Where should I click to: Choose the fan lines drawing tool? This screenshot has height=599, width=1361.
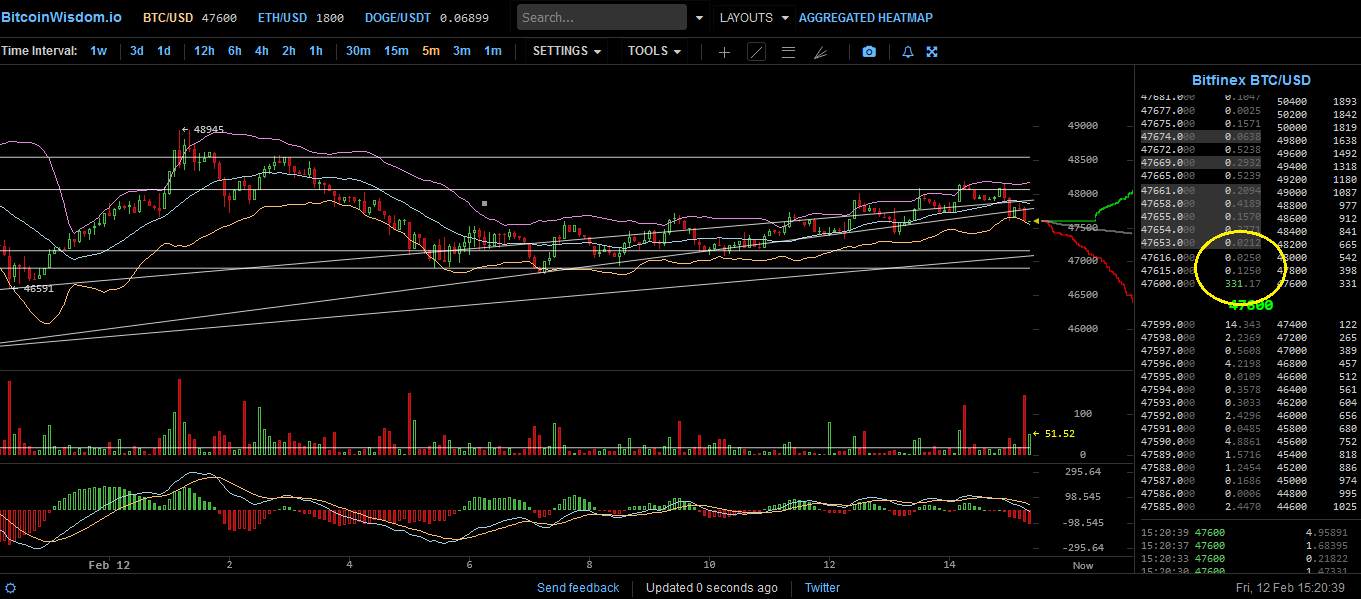(820, 52)
